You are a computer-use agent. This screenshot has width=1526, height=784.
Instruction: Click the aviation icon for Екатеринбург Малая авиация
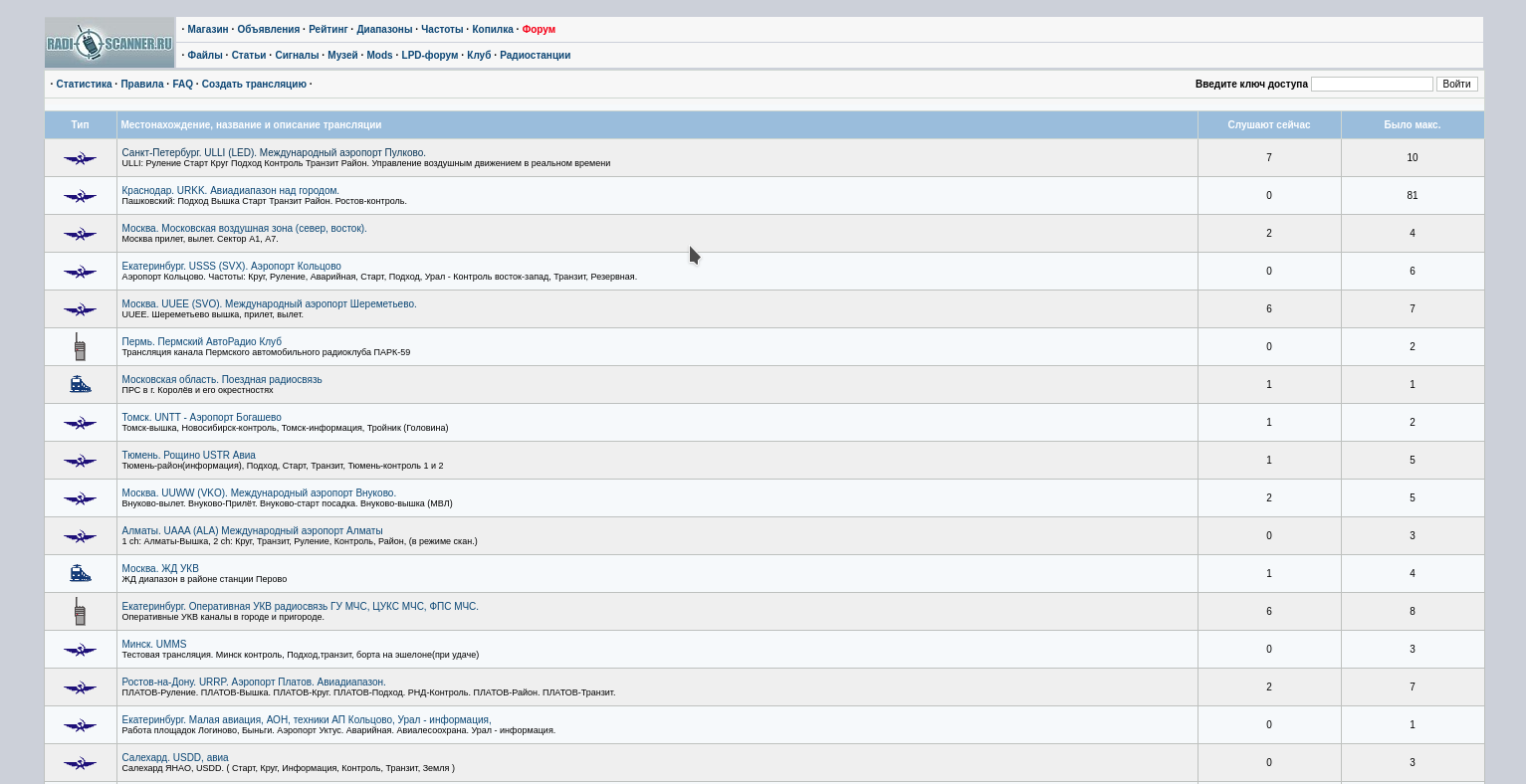point(81,725)
